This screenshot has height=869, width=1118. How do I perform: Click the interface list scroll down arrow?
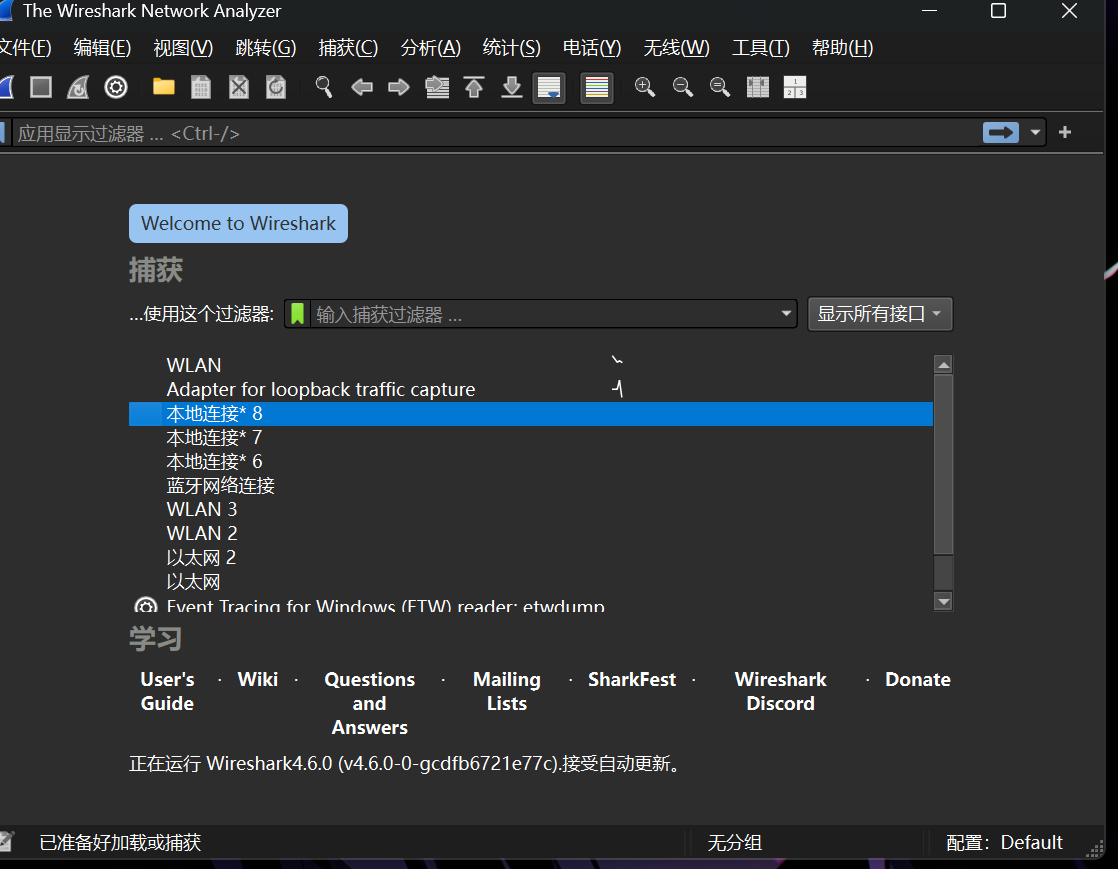click(x=943, y=602)
